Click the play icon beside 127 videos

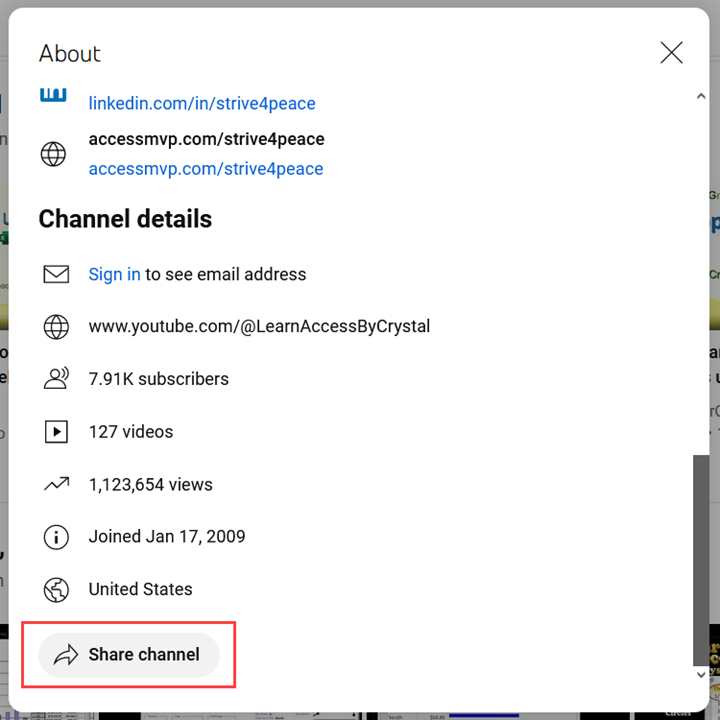pos(56,432)
